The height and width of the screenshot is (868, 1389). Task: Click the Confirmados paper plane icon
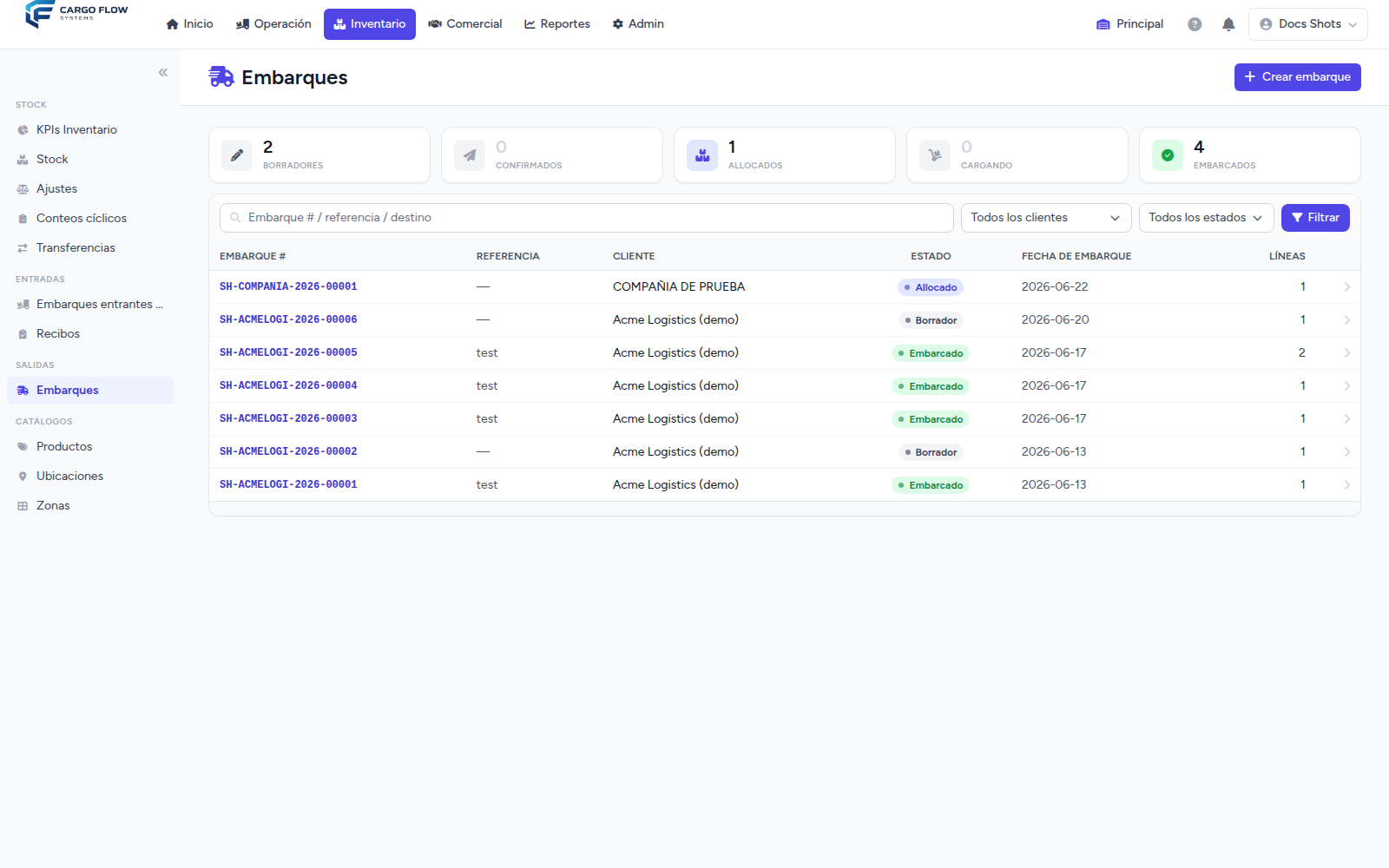click(x=470, y=155)
